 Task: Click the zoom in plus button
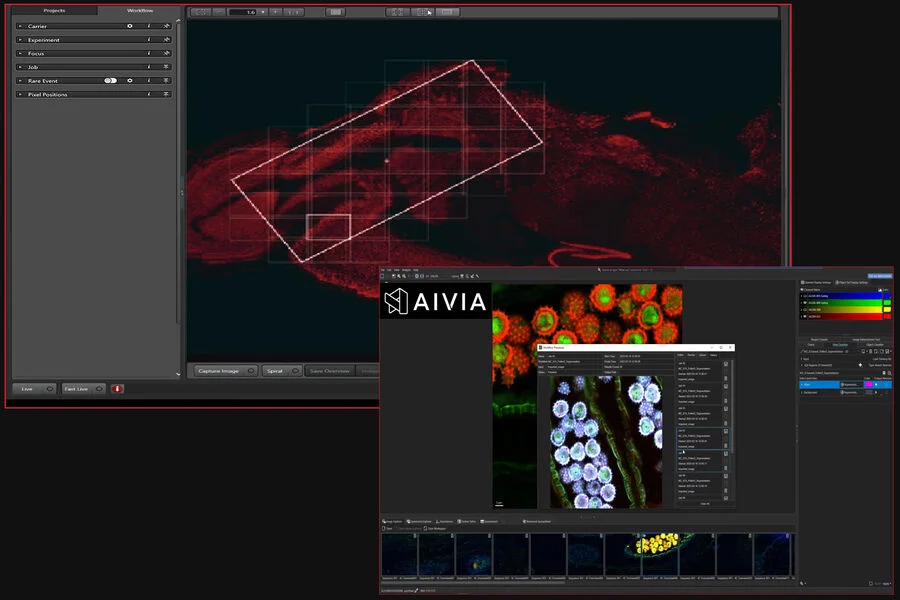[x=276, y=12]
